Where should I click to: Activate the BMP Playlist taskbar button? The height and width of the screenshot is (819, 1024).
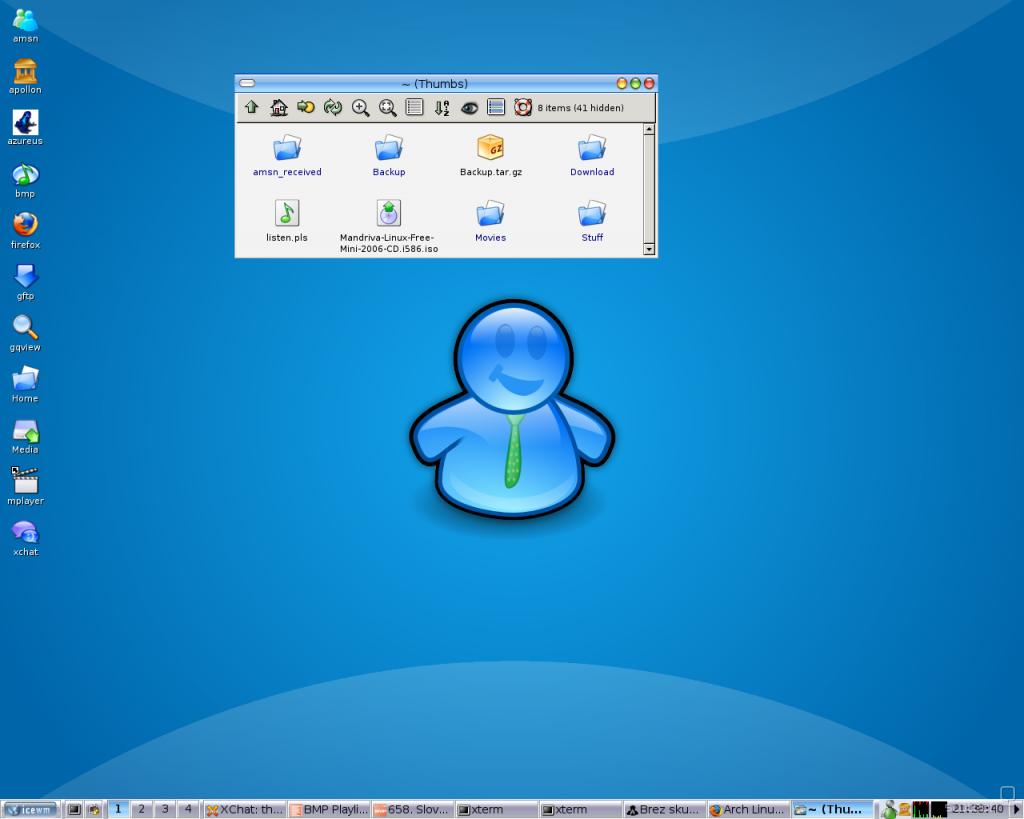329,810
